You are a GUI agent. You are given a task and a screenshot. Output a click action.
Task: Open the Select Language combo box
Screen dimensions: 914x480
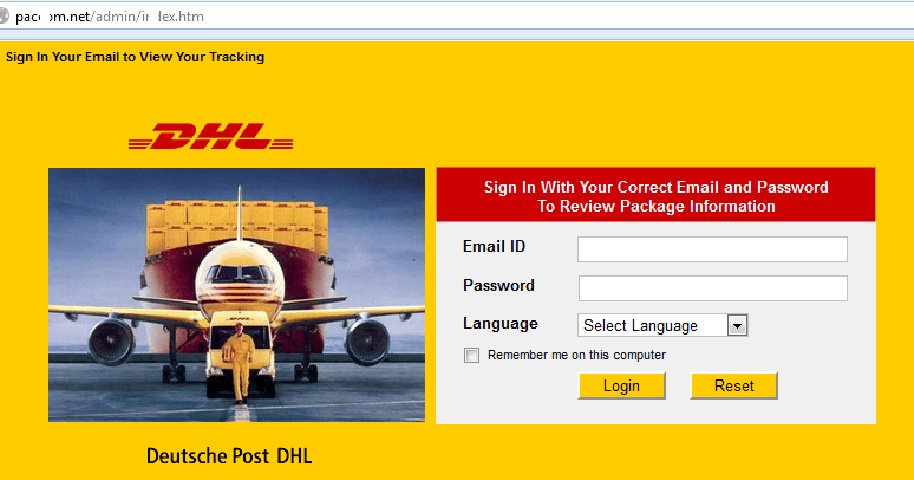663,325
